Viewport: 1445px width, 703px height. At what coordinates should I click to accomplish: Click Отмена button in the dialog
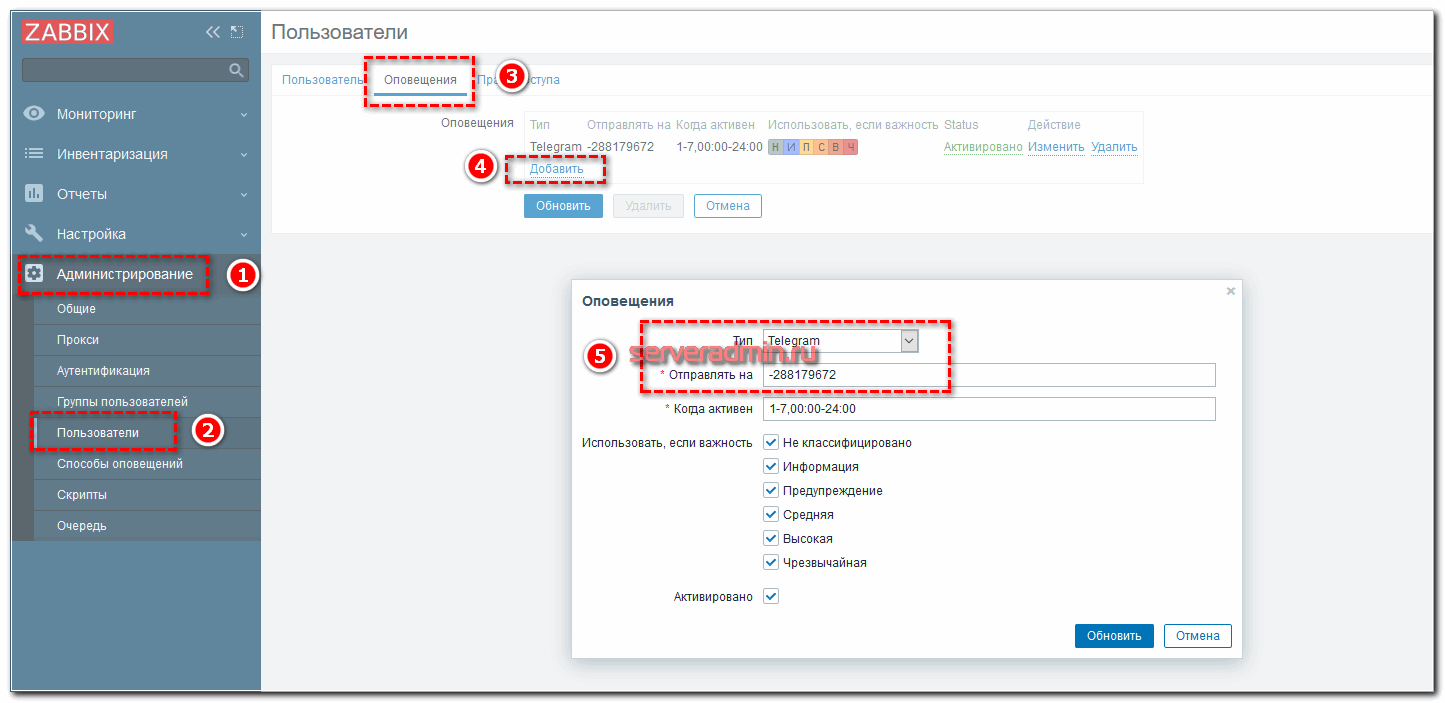pyautogui.click(x=1198, y=636)
